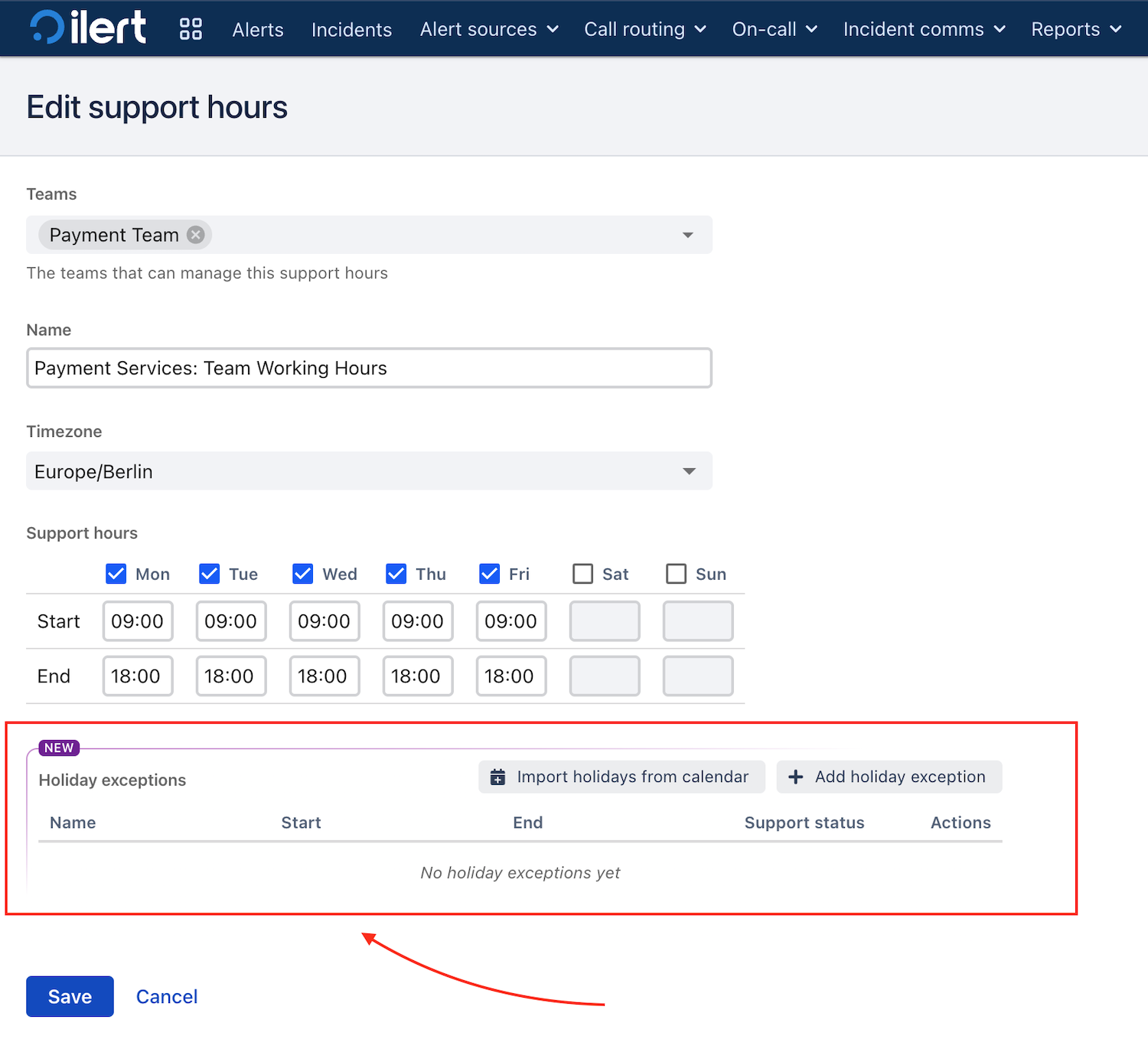Click plus icon for Add holiday exception
The image size is (1148, 1039).
(796, 777)
